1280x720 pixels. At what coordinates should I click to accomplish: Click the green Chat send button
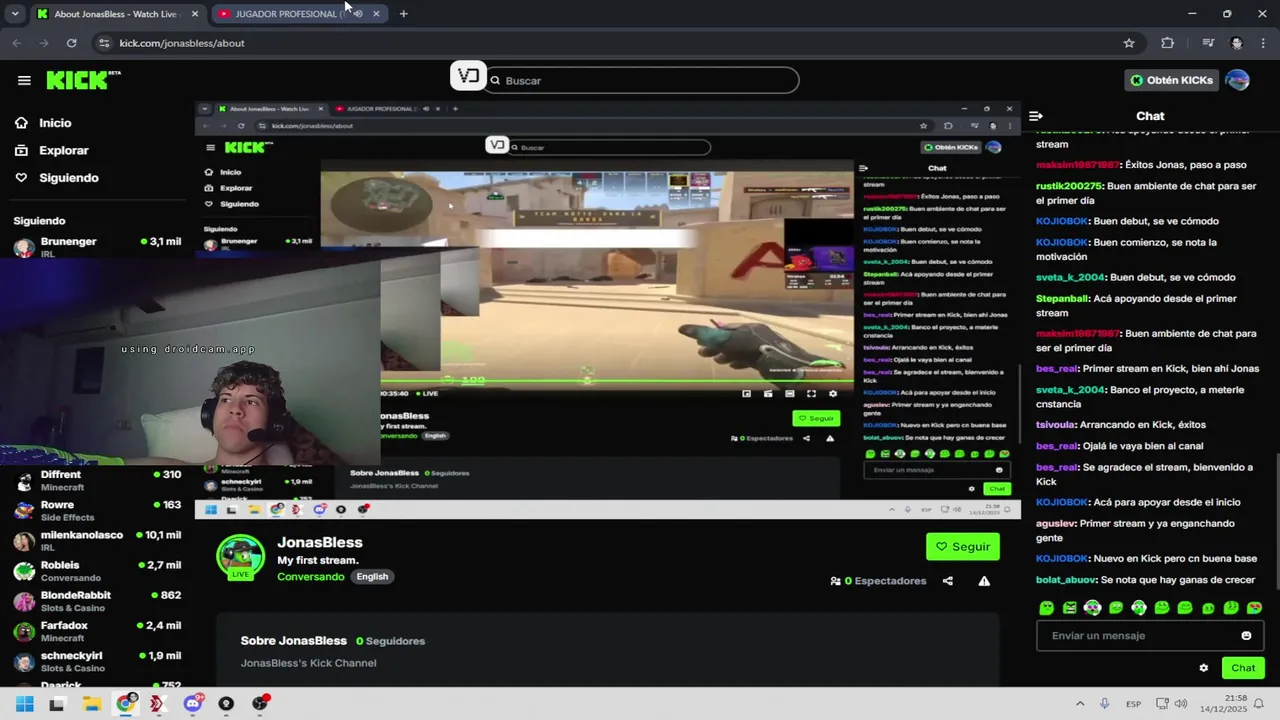[x=1243, y=668]
